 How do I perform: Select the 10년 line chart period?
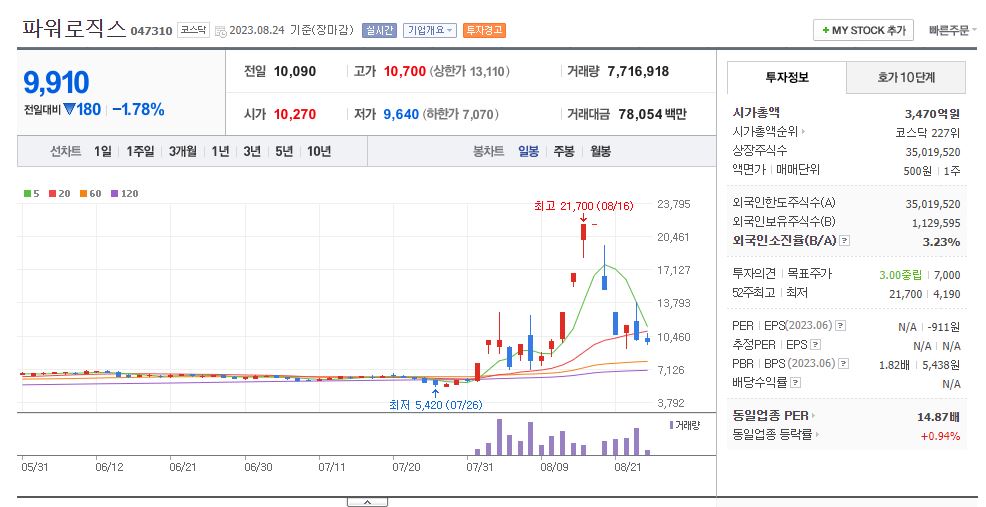[319, 151]
